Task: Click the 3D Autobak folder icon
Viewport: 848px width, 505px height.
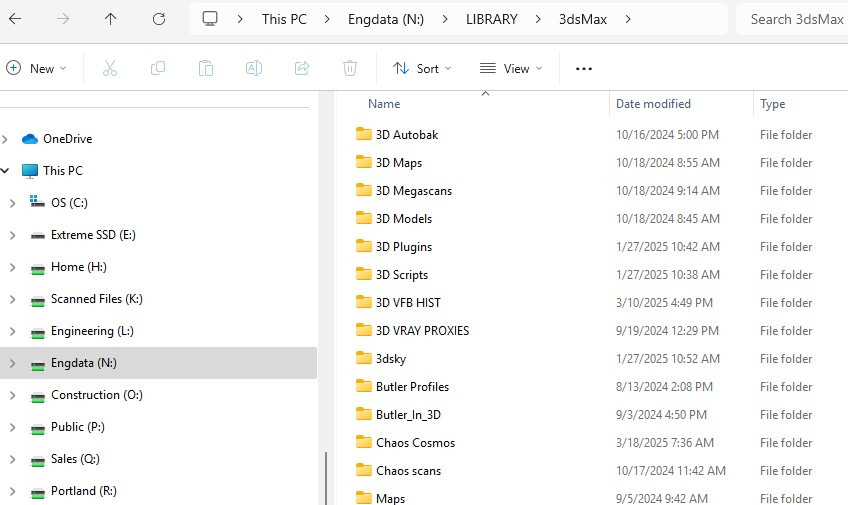Action: point(363,134)
